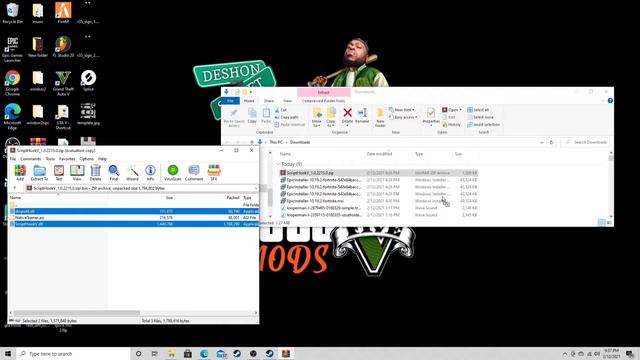Click the Search Downloads input field

click(584, 142)
